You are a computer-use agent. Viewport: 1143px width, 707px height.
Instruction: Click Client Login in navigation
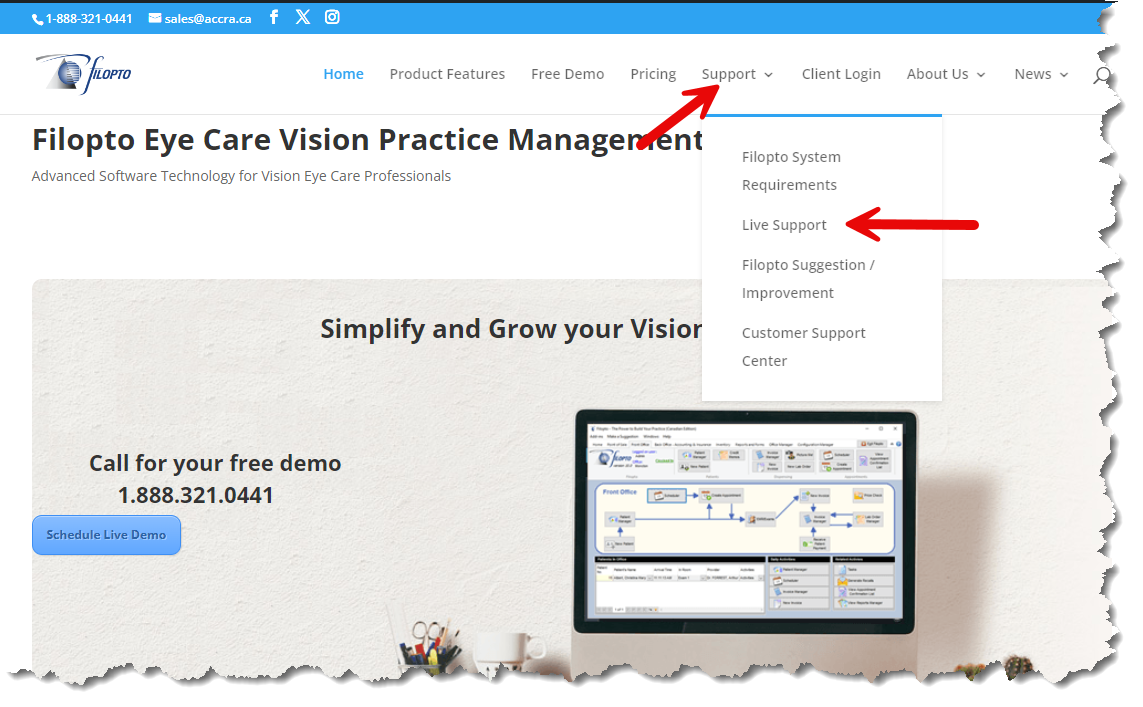pos(841,74)
